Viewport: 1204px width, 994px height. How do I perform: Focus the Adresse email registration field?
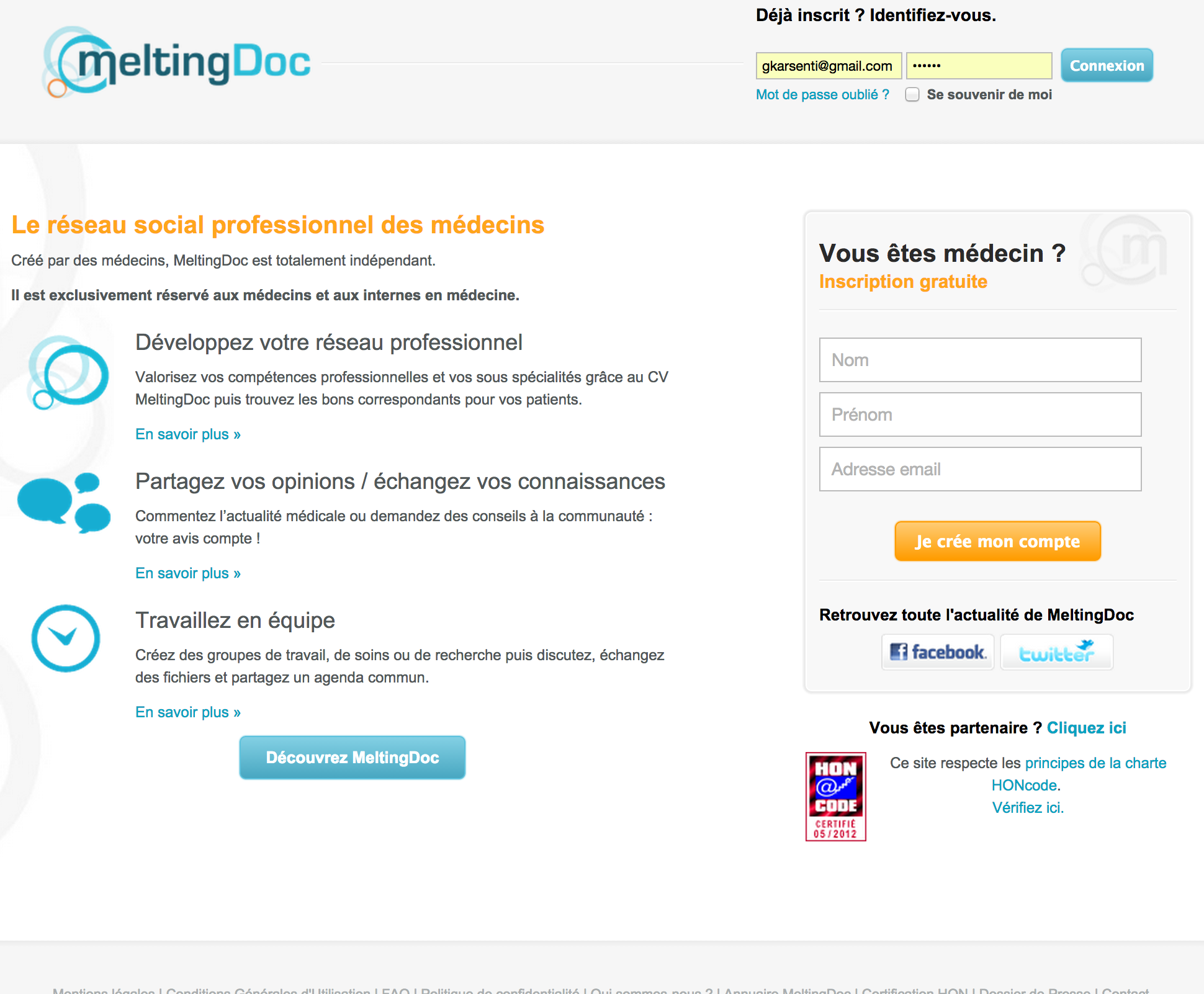pos(980,469)
